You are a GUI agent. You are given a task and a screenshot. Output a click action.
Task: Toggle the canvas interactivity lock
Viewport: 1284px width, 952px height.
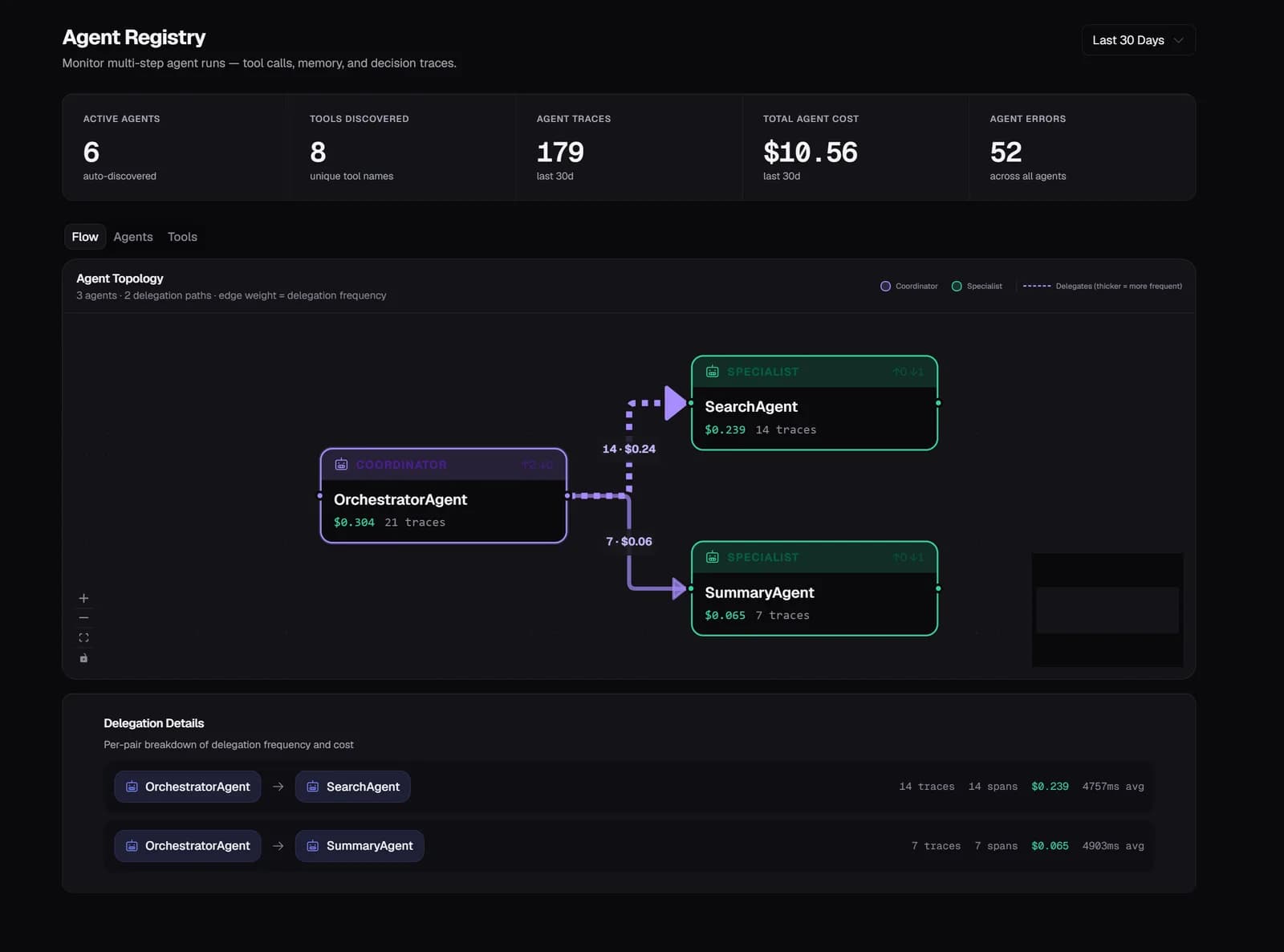point(83,658)
